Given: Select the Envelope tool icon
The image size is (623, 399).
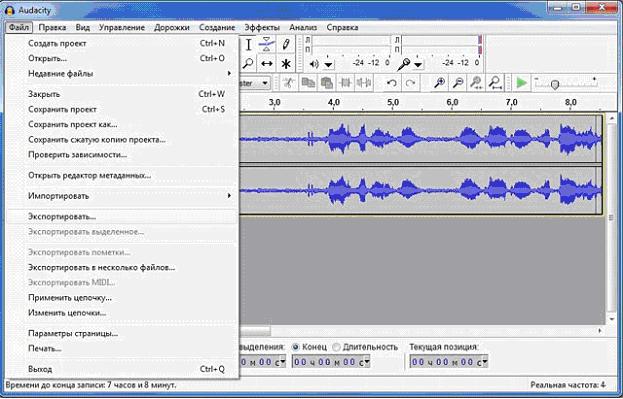Looking at the screenshot, I should [x=267, y=45].
